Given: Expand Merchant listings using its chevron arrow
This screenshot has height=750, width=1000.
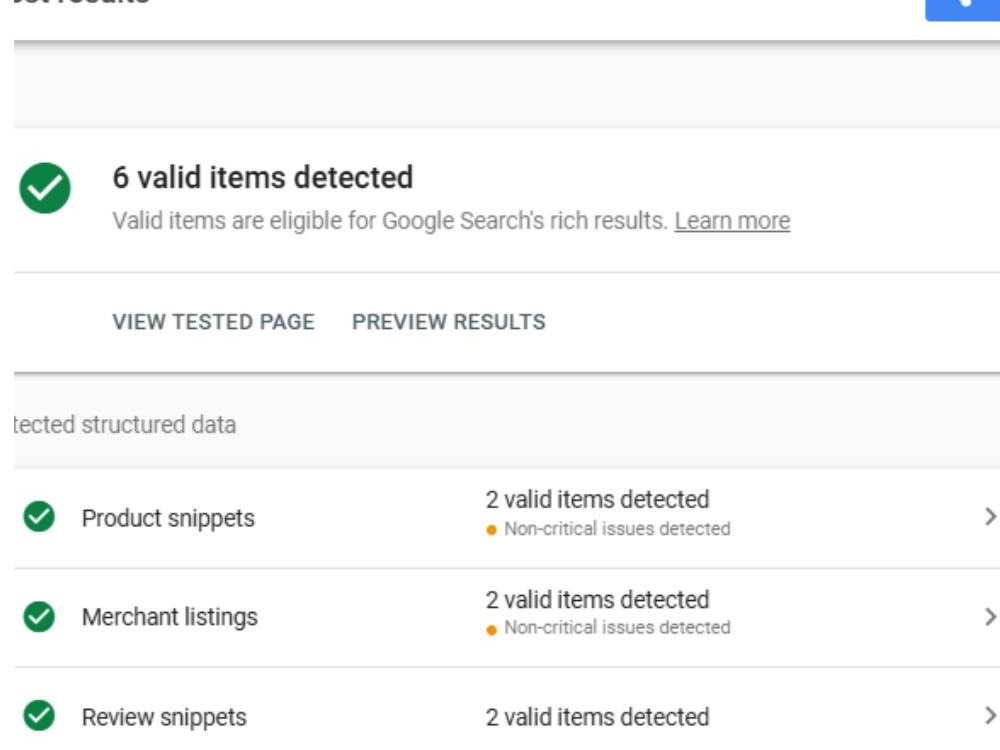Looking at the screenshot, I should pyautogui.click(x=989, y=617).
